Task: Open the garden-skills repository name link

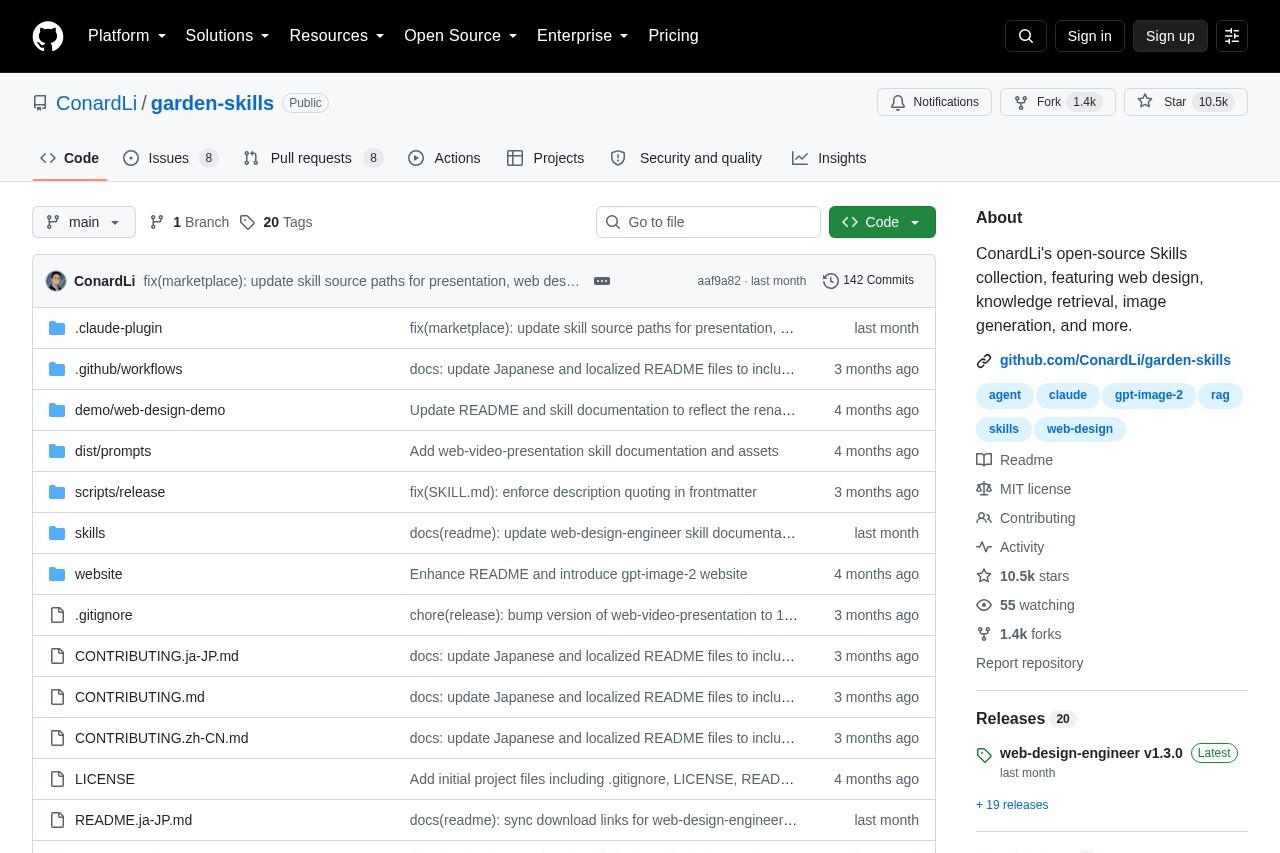Action: coord(212,103)
